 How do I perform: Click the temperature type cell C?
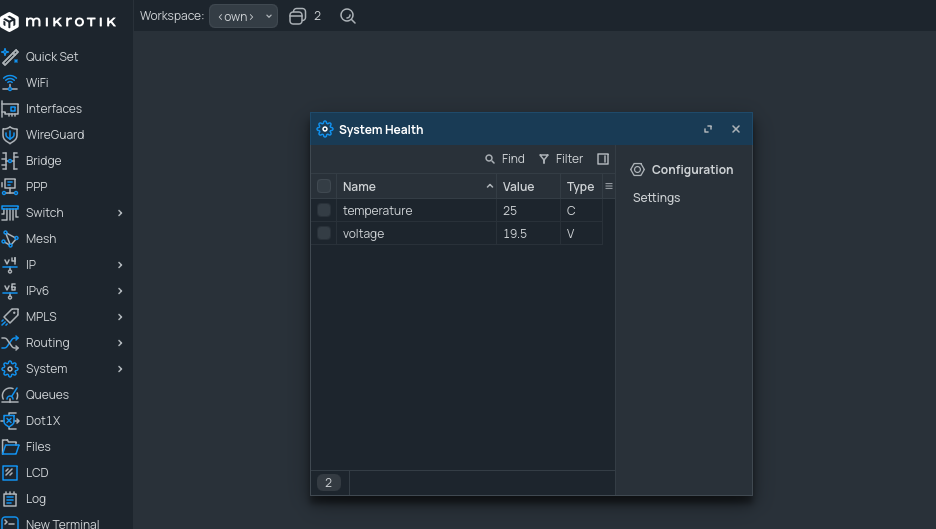click(x=581, y=210)
